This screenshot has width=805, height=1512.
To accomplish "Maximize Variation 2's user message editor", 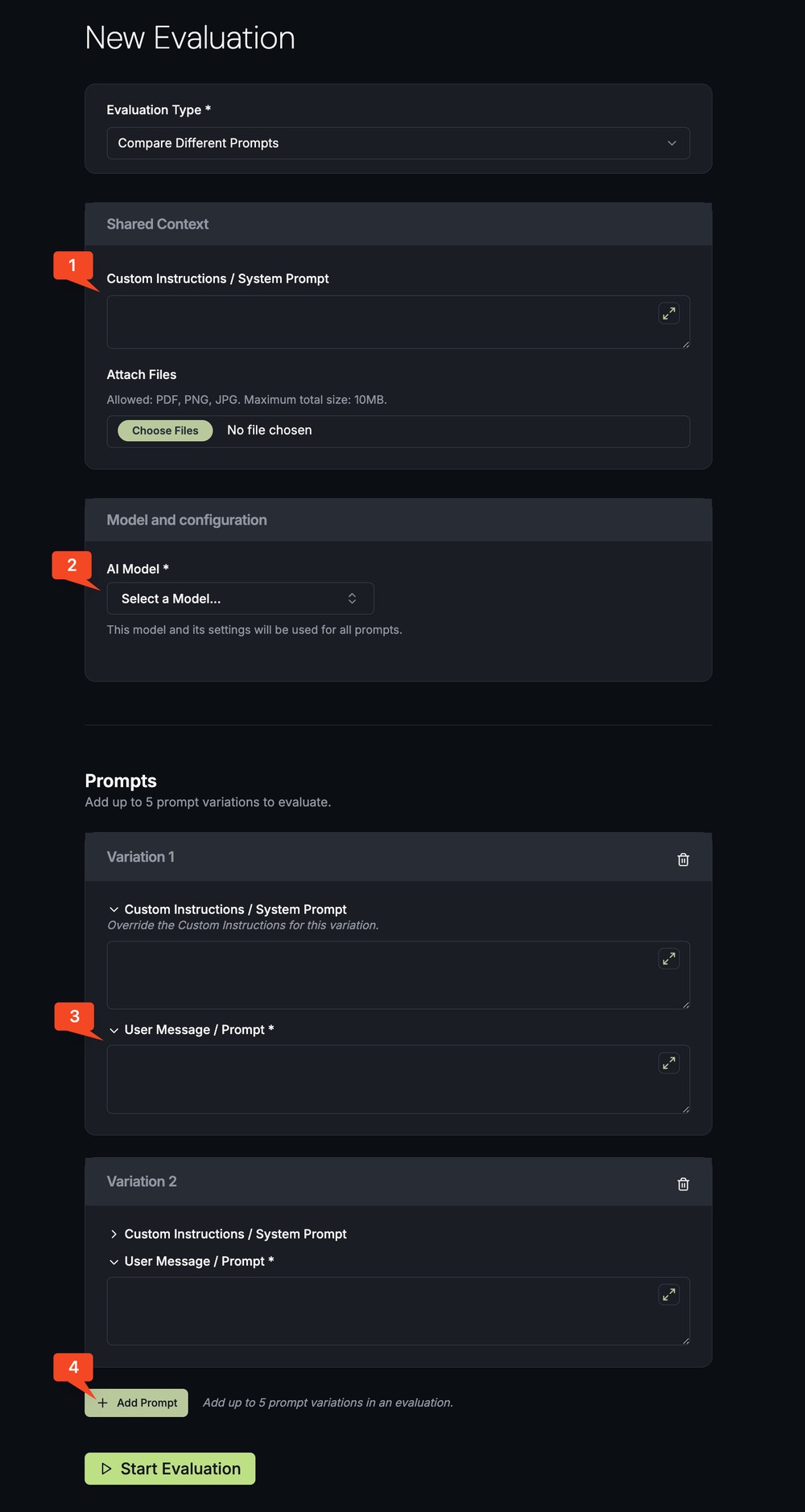I will click(669, 1294).
